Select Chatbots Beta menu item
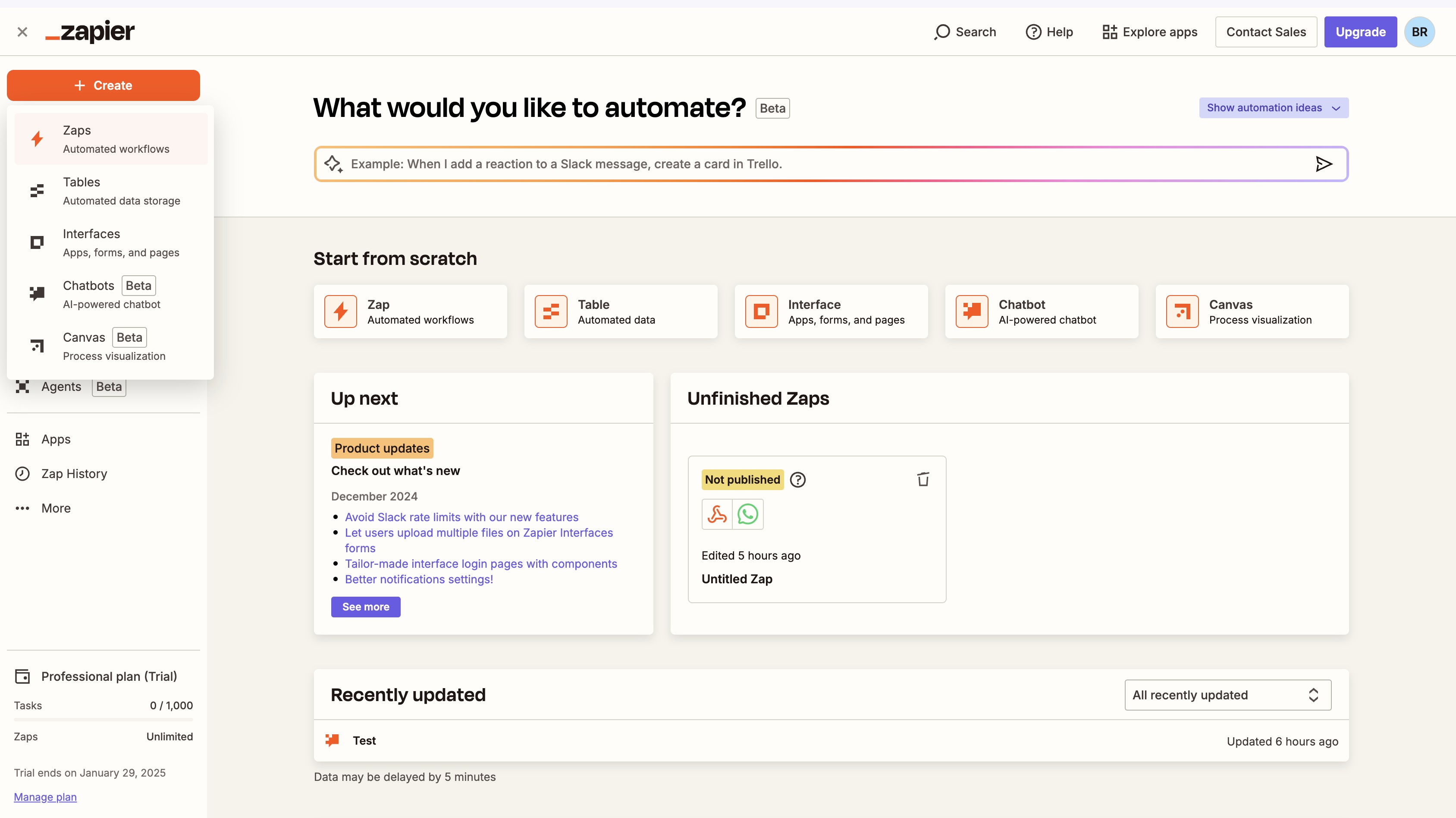Screen dimensions: 1456x818 (x=111, y=294)
